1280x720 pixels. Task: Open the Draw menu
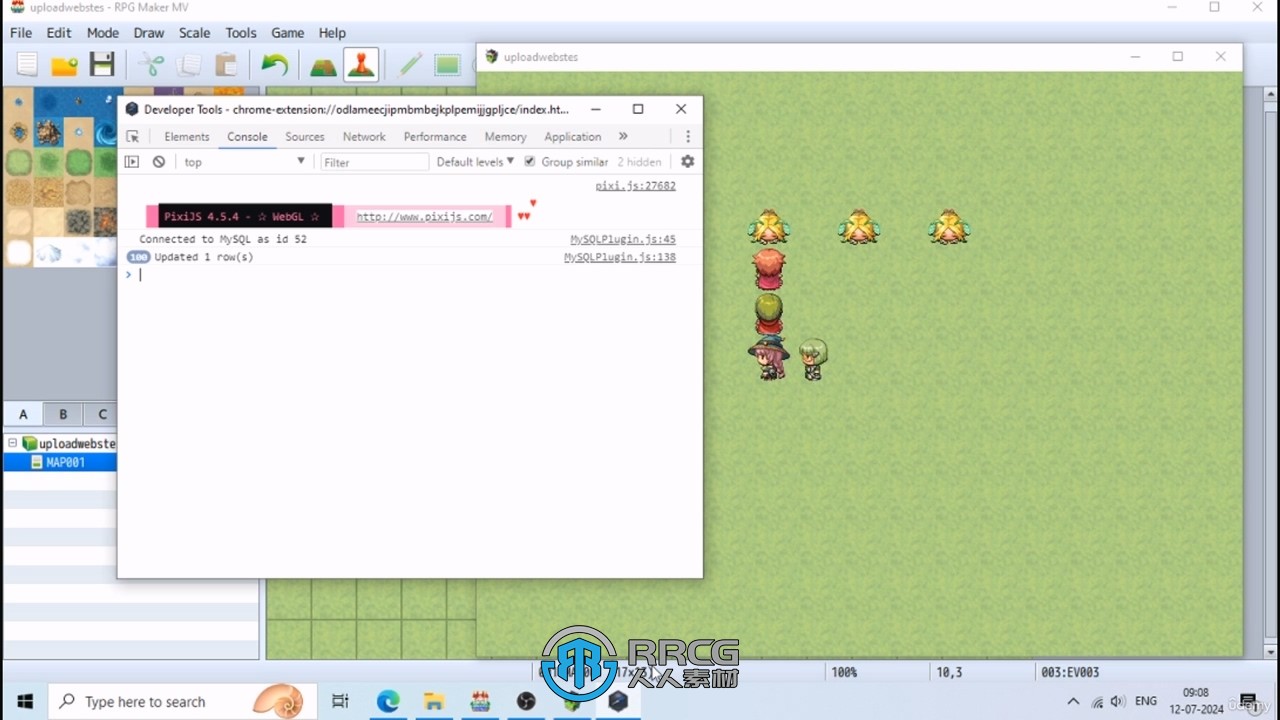[148, 33]
